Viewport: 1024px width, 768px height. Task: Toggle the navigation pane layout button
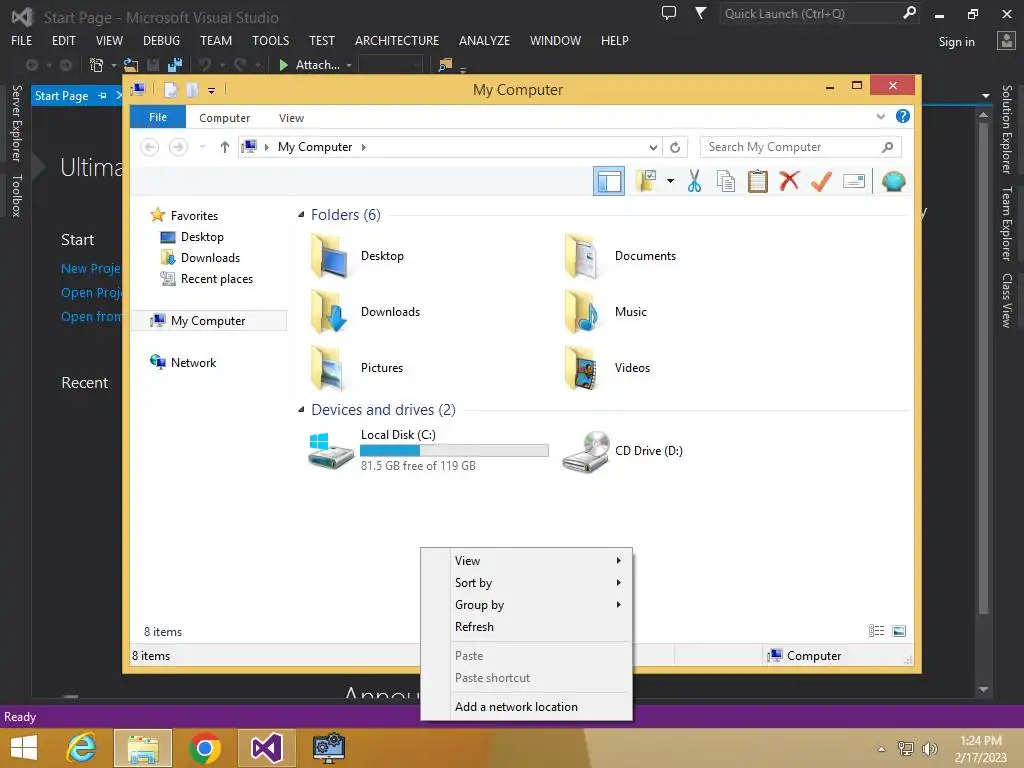(x=609, y=182)
